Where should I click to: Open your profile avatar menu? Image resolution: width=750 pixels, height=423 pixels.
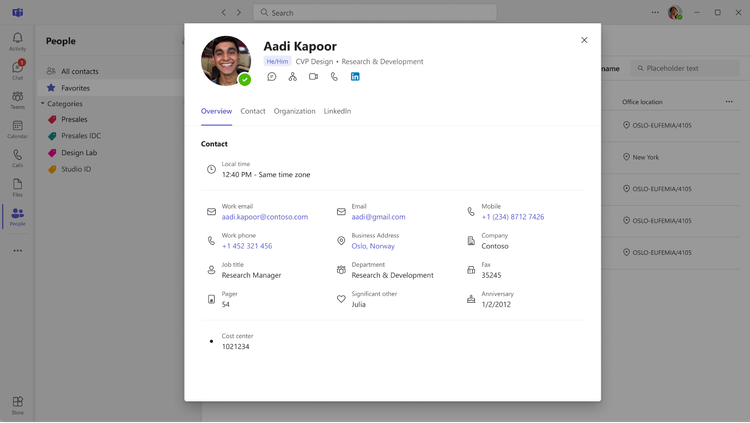click(675, 12)
